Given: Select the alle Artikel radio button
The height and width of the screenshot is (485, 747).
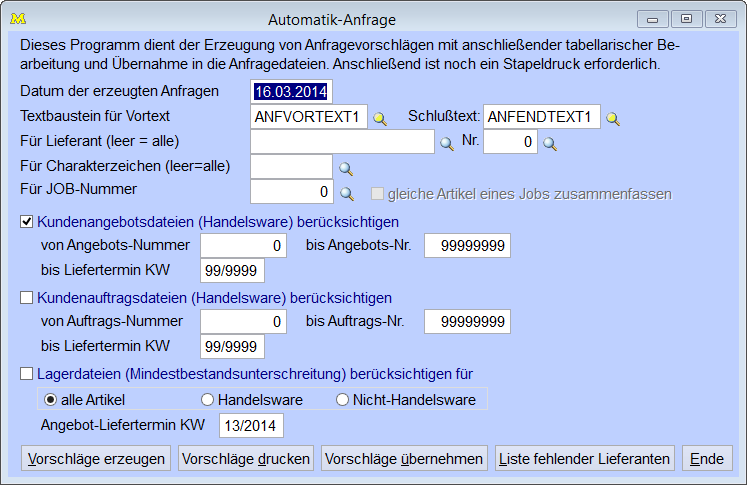Looking at the screenshot, I should tap(50, 399).
